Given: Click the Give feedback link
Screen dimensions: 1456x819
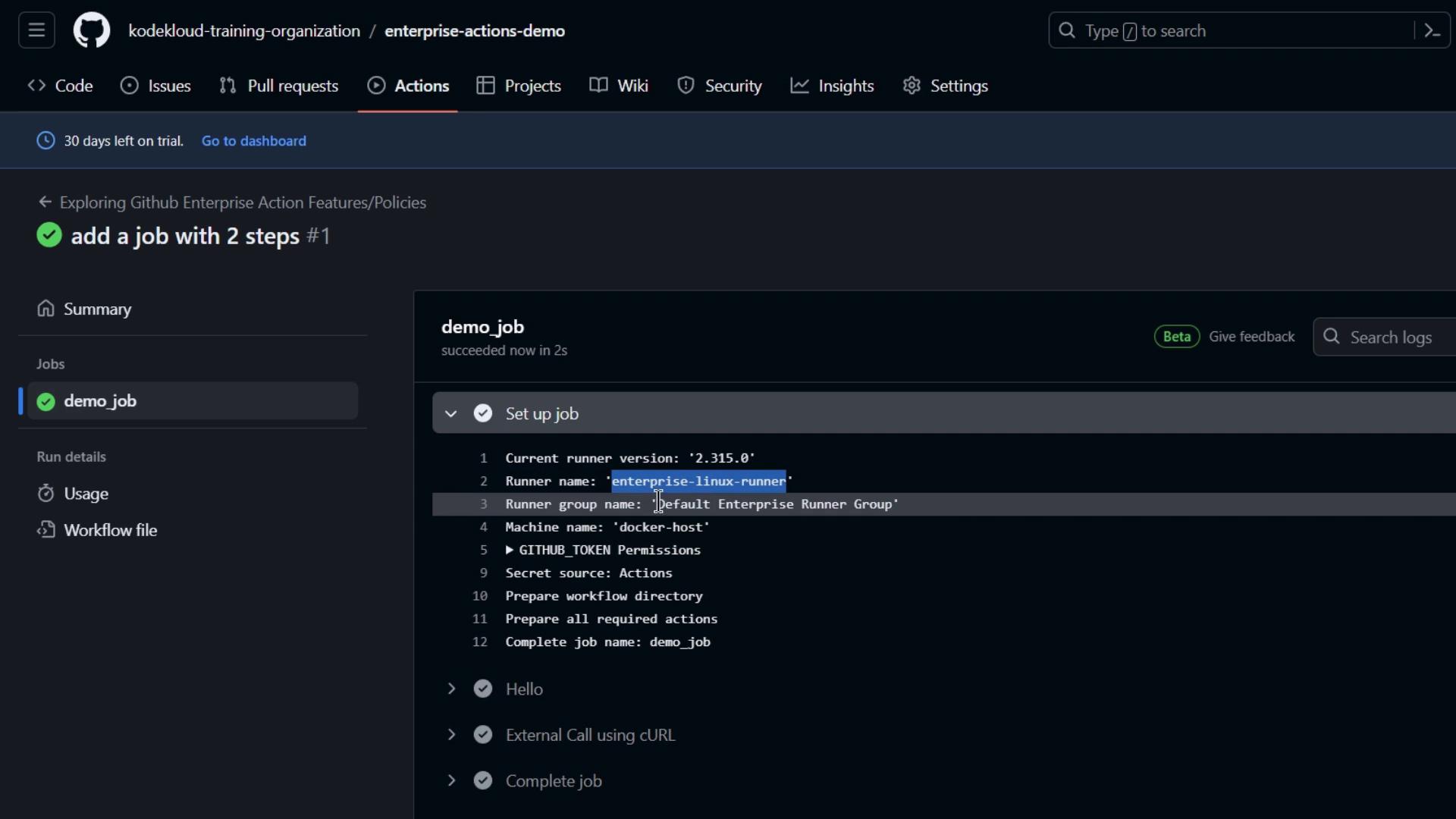Looking at the screenshot, I should (x=1251, y=337).
